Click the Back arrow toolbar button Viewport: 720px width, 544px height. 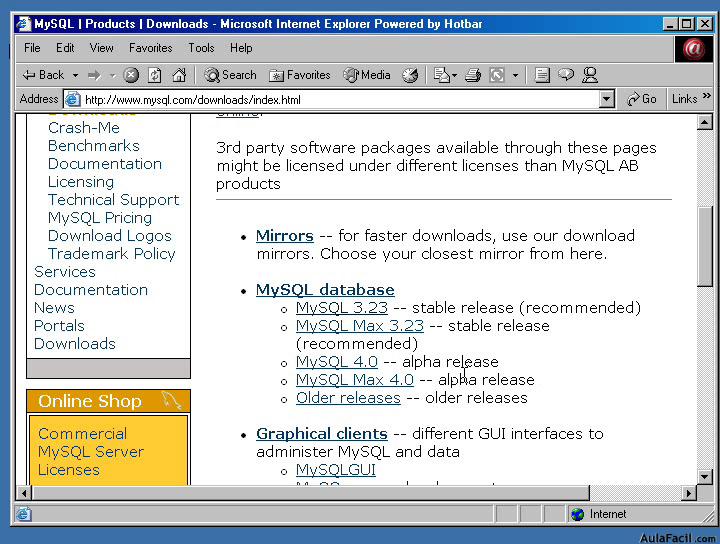(43, 75)
